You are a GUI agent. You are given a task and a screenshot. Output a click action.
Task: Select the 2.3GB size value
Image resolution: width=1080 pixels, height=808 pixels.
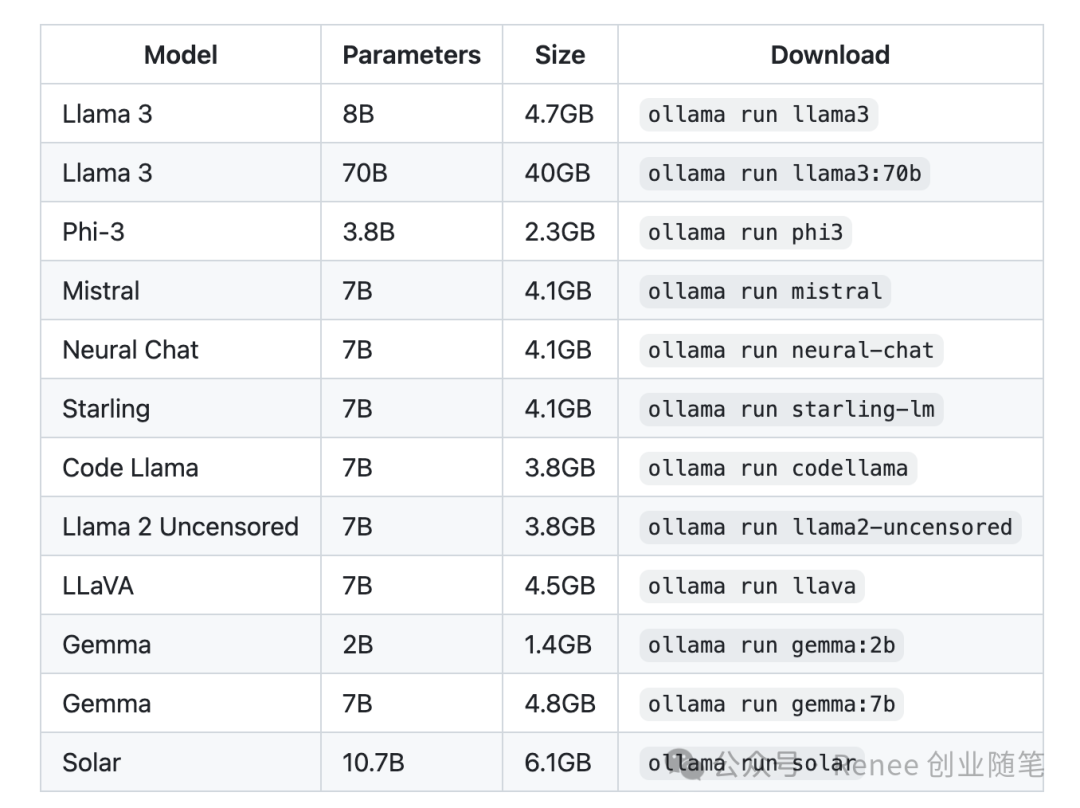point(560,232)
